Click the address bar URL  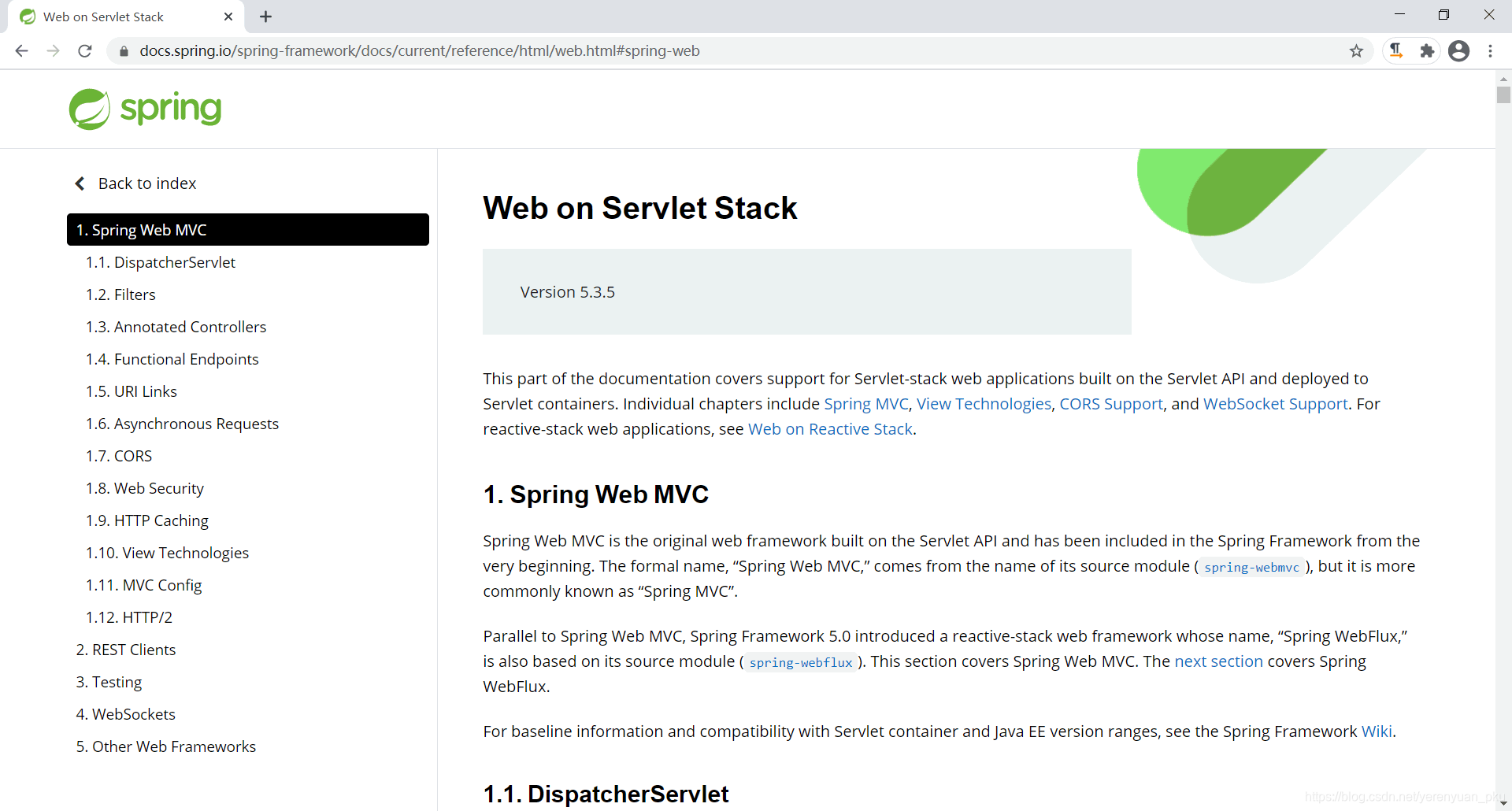point(420,51)
